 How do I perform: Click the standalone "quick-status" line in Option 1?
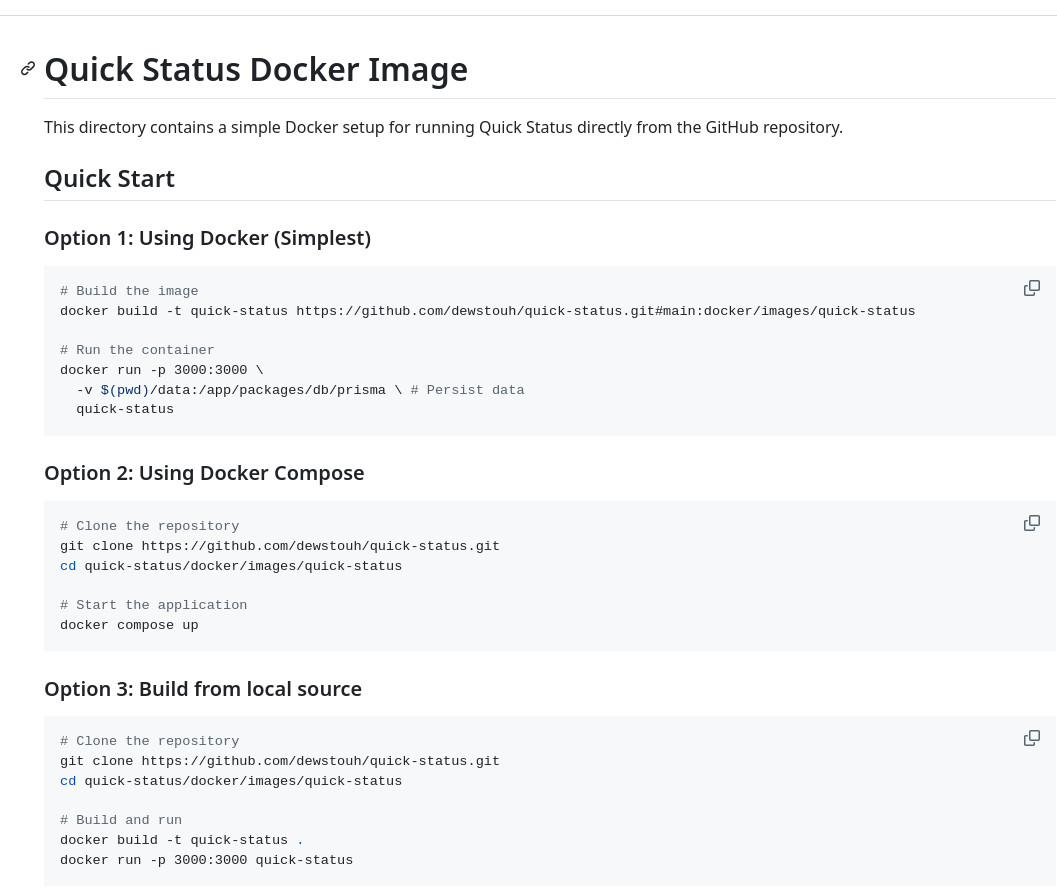pos(125,409)
